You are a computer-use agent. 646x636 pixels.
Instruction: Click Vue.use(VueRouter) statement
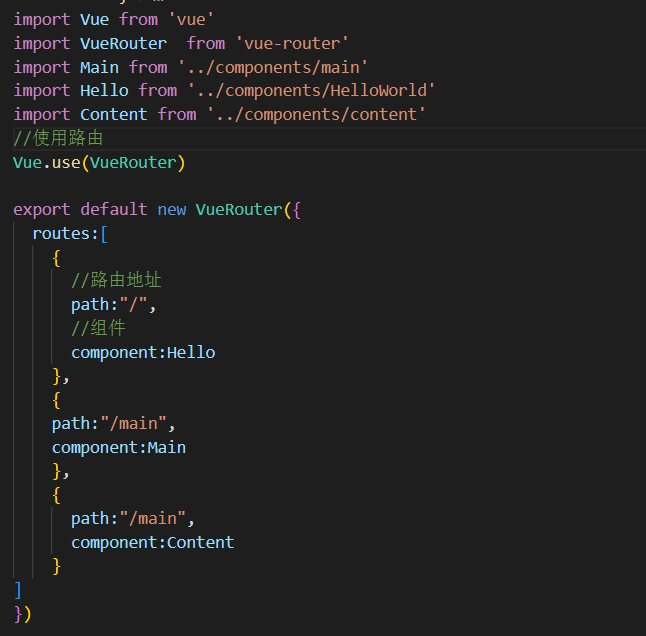pyautogui.click(x=99, y=163)
